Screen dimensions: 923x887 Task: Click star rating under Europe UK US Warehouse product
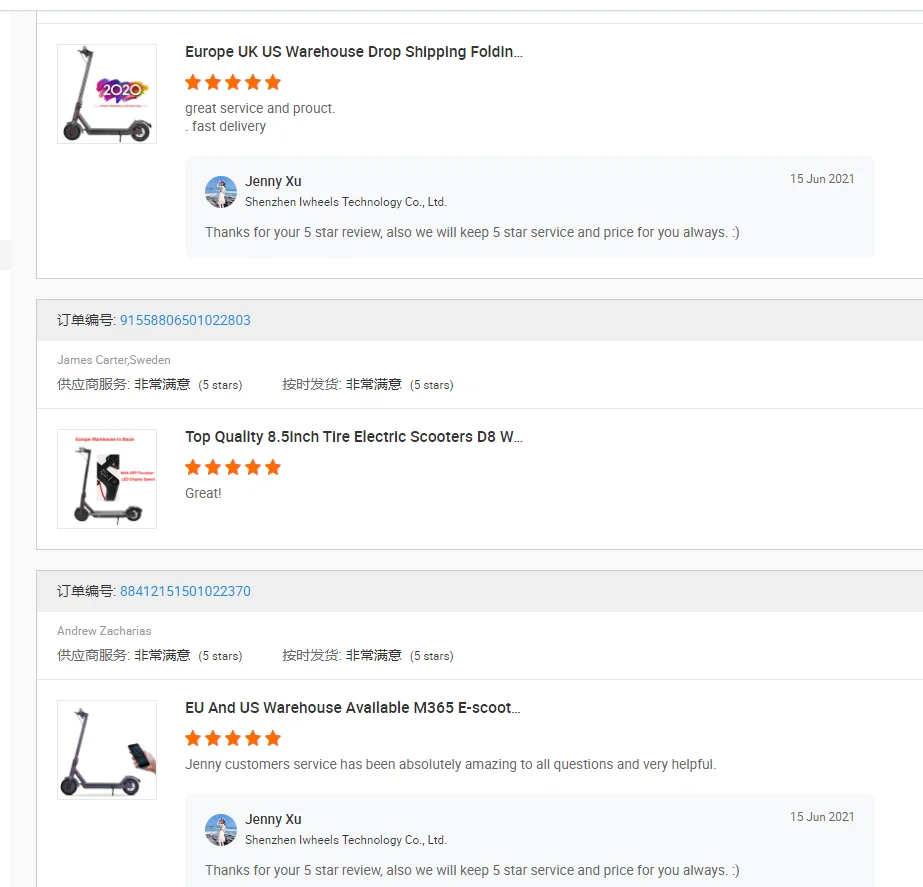[x=233, y=82]
